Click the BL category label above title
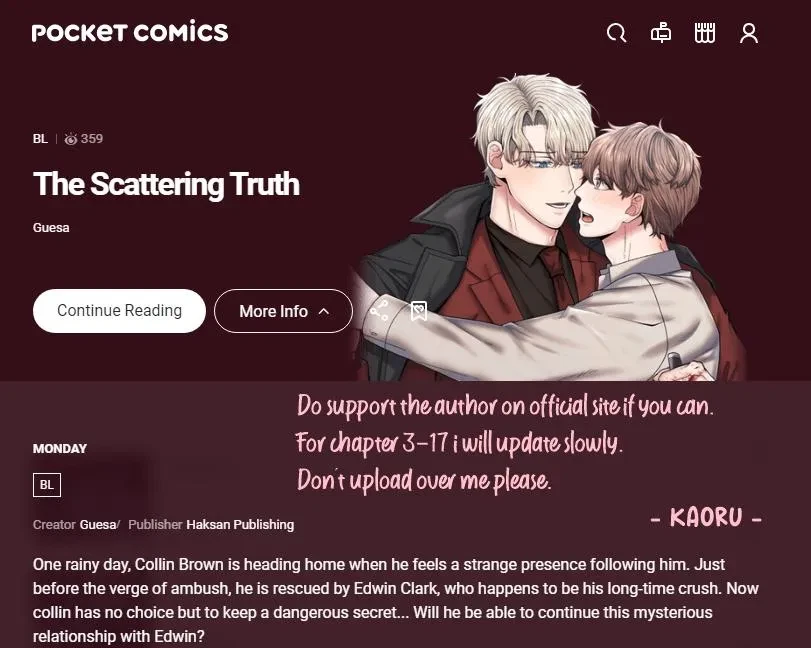 tap(40, 139)
